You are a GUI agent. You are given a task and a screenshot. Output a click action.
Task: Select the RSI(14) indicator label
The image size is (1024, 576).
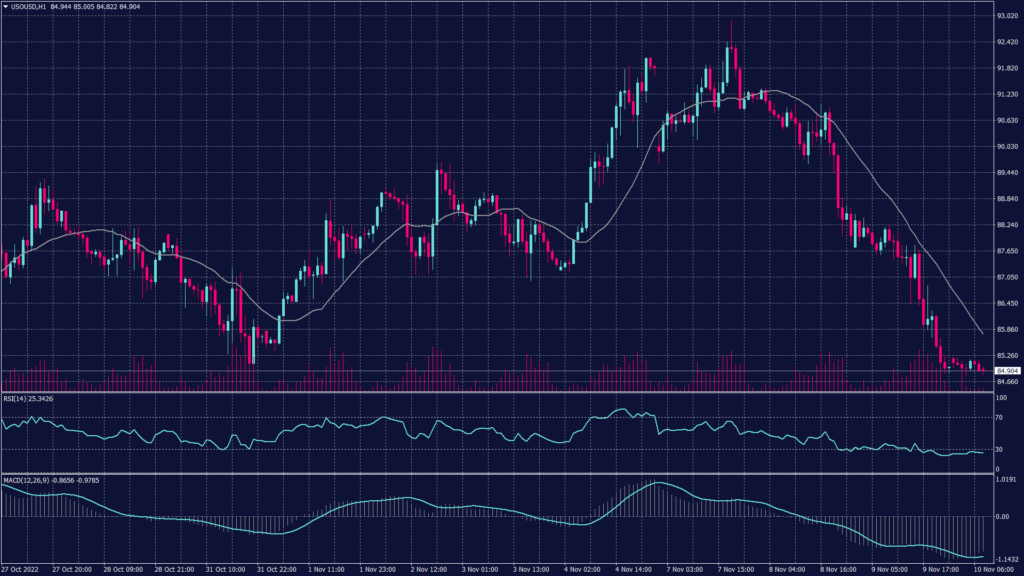13,399
